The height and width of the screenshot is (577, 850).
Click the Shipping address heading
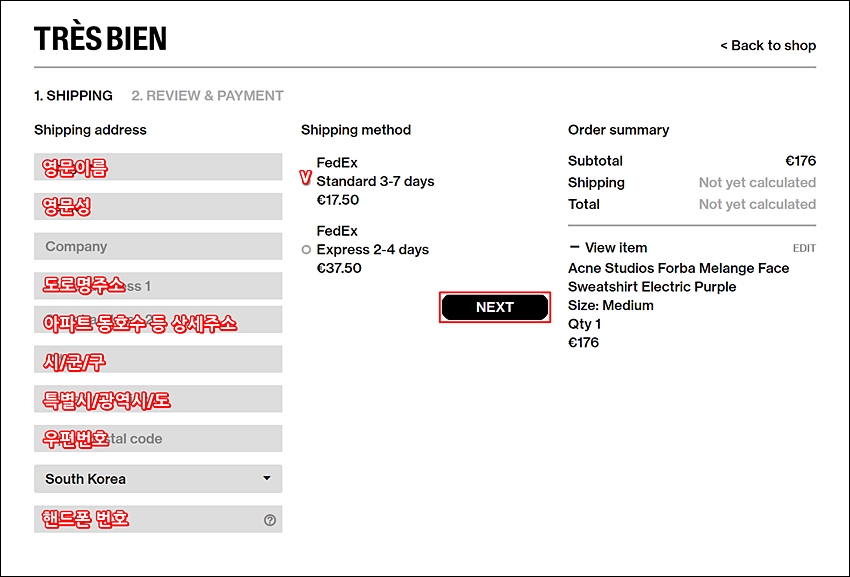coord(90,130)
